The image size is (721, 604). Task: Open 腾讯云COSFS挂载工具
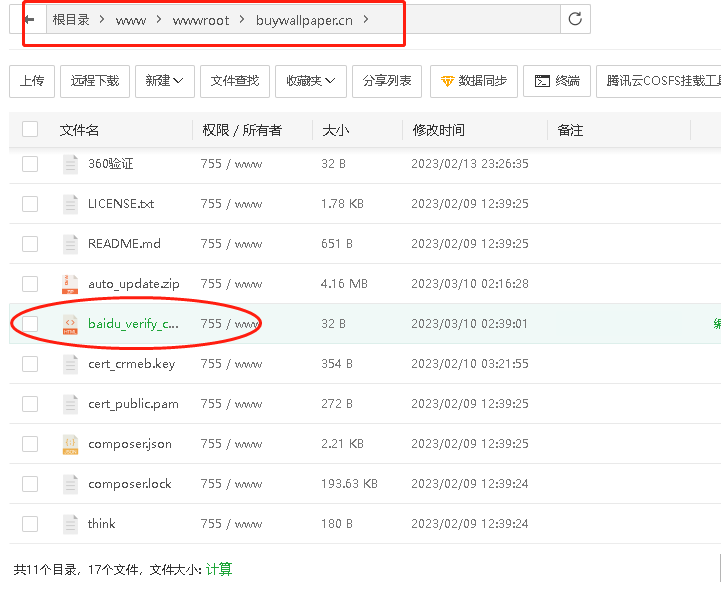pyautogui.click(x=659, y=81)
